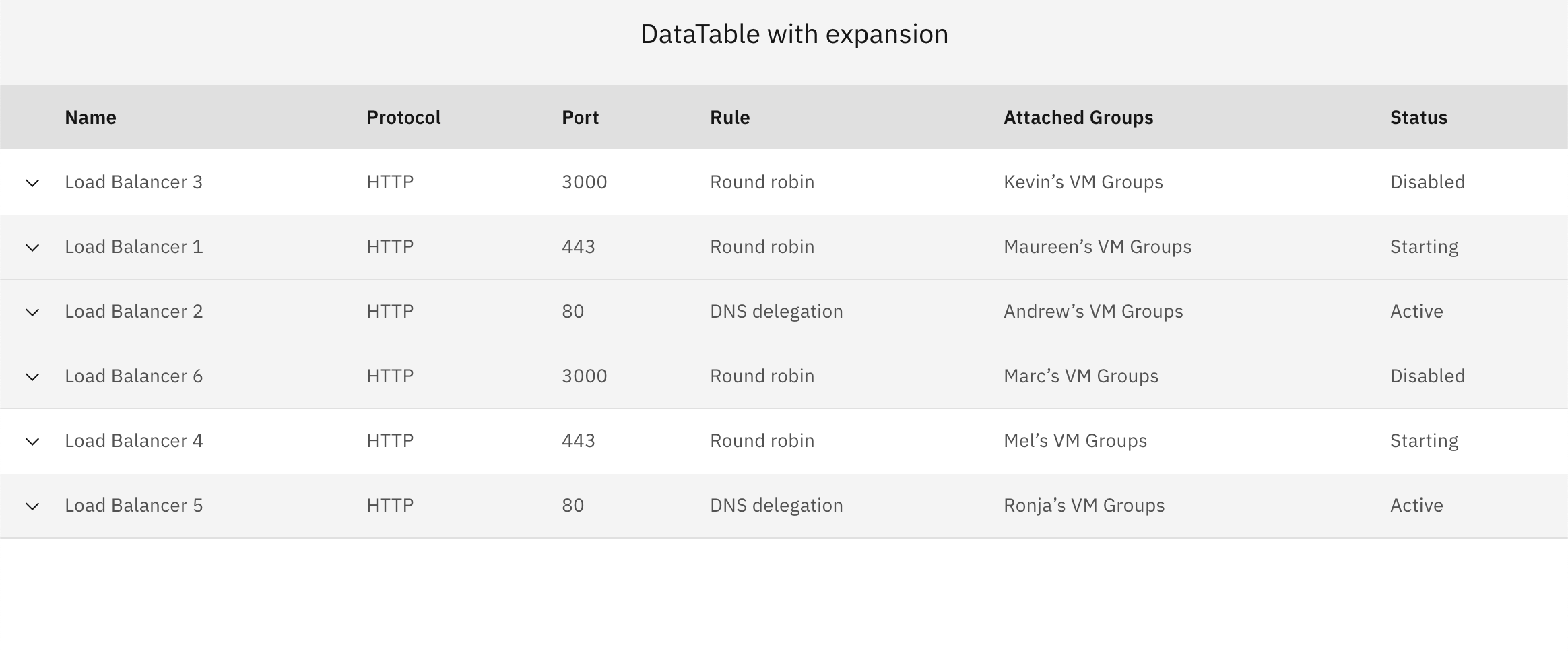Expand the Load Balancer 3 row

[x=32, y=183]
